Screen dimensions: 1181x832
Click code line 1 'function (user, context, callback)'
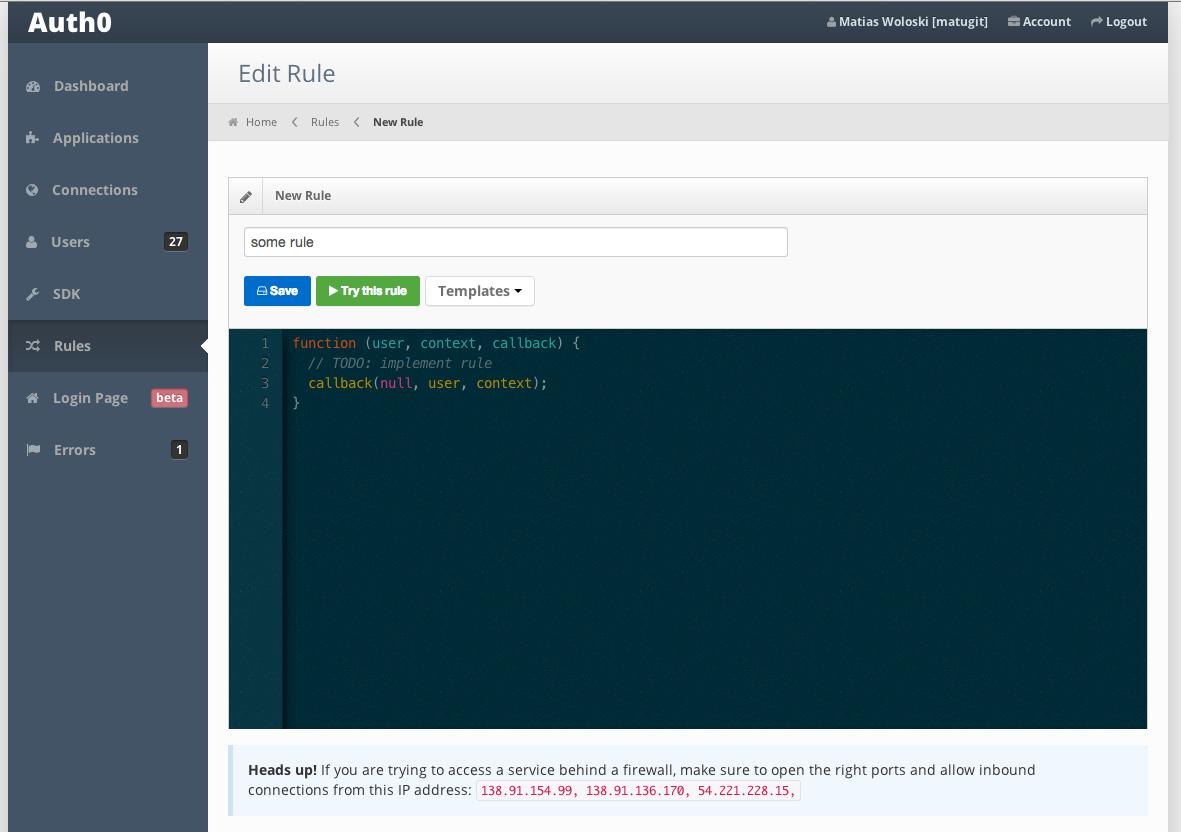(436, 343)
